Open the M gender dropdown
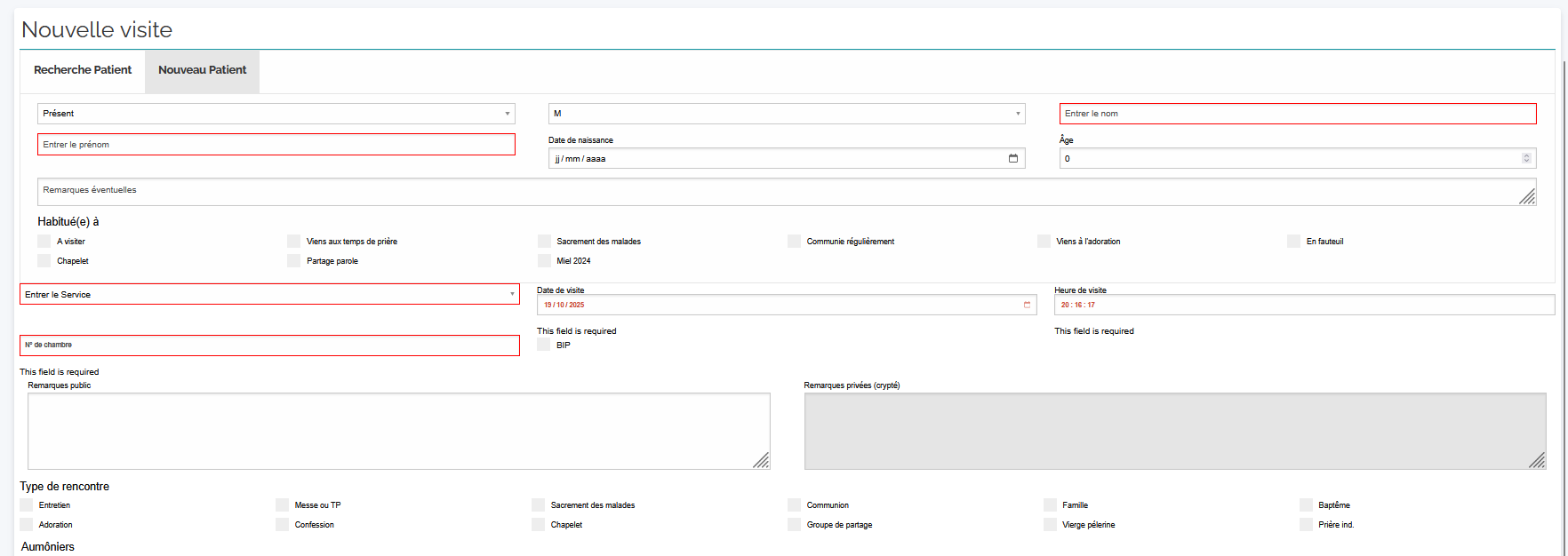This screenshot has width=1568, height=556. point(786,114)
